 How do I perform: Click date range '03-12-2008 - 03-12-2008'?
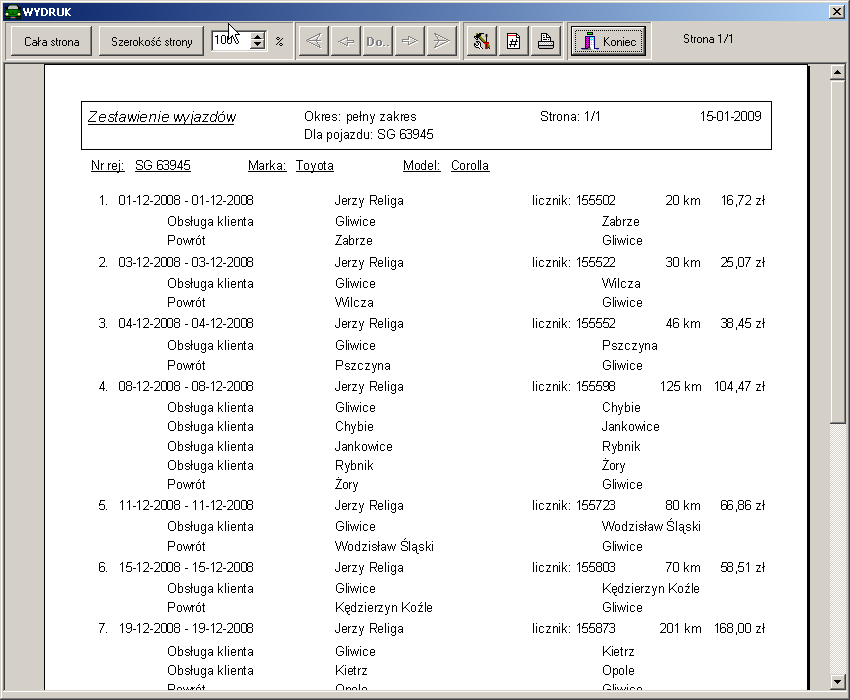coord(186,262)
